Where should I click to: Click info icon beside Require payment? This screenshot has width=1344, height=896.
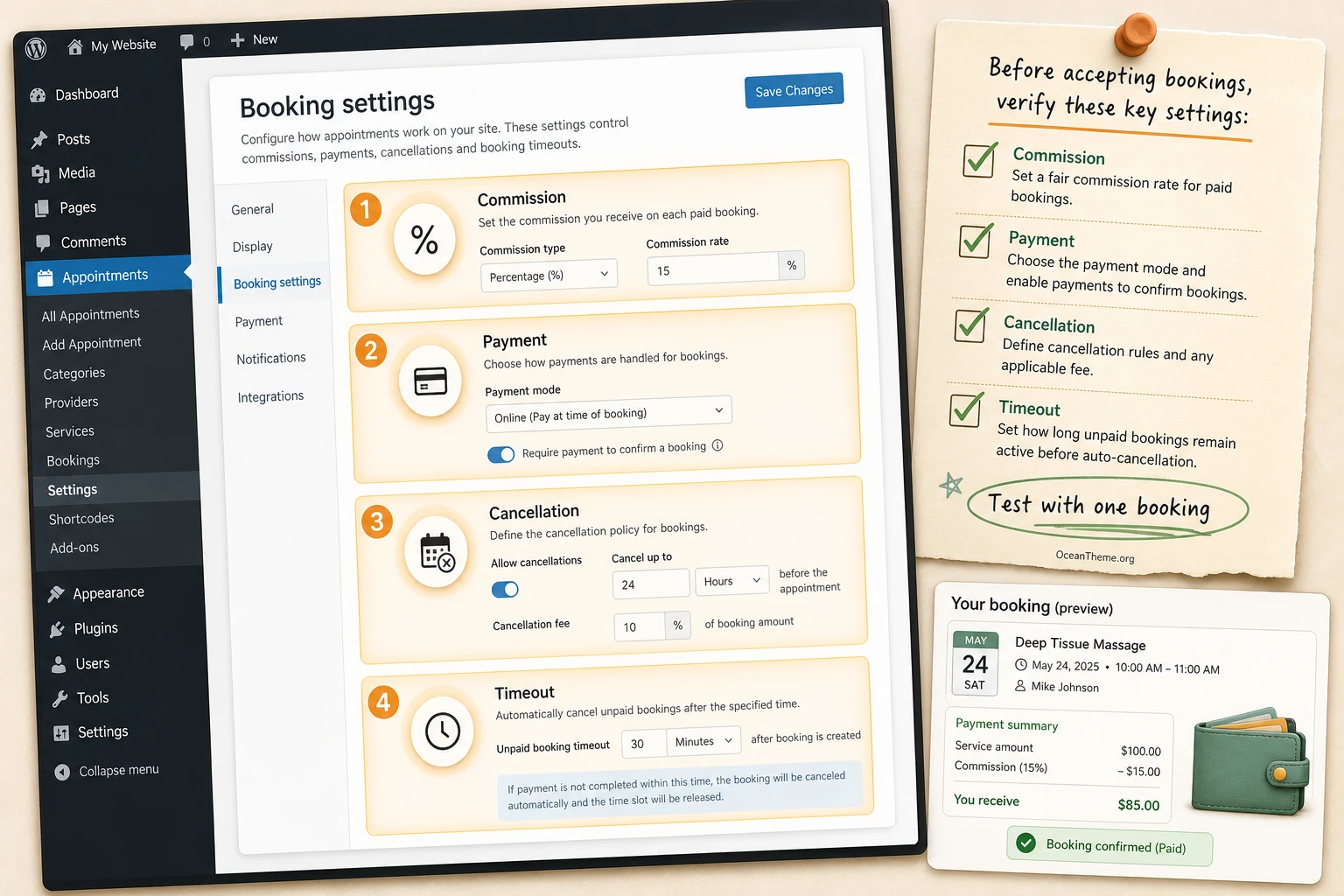(717, 445)
